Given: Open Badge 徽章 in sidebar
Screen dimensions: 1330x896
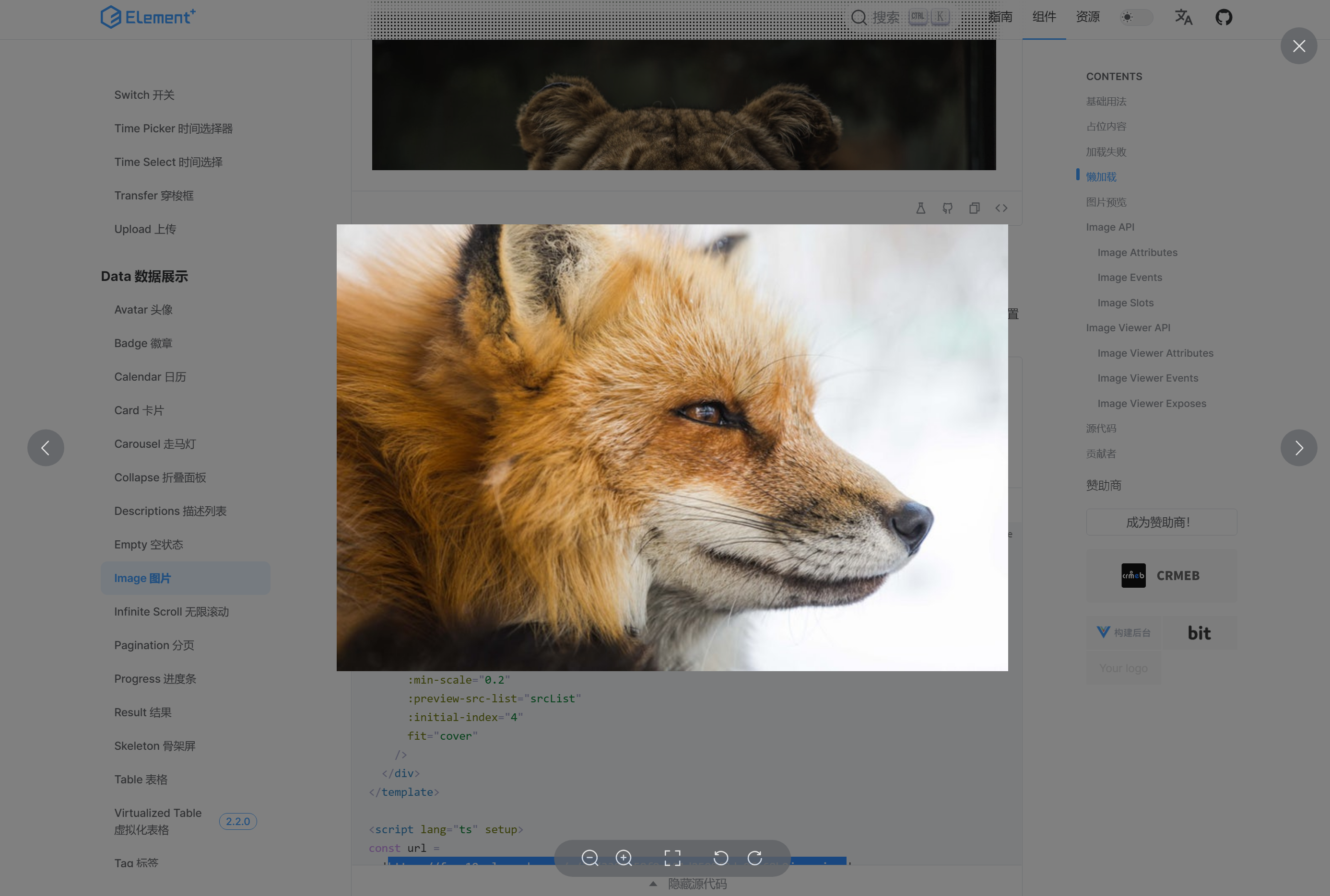Looking at the screenshot, I should [x=143, y=343].
